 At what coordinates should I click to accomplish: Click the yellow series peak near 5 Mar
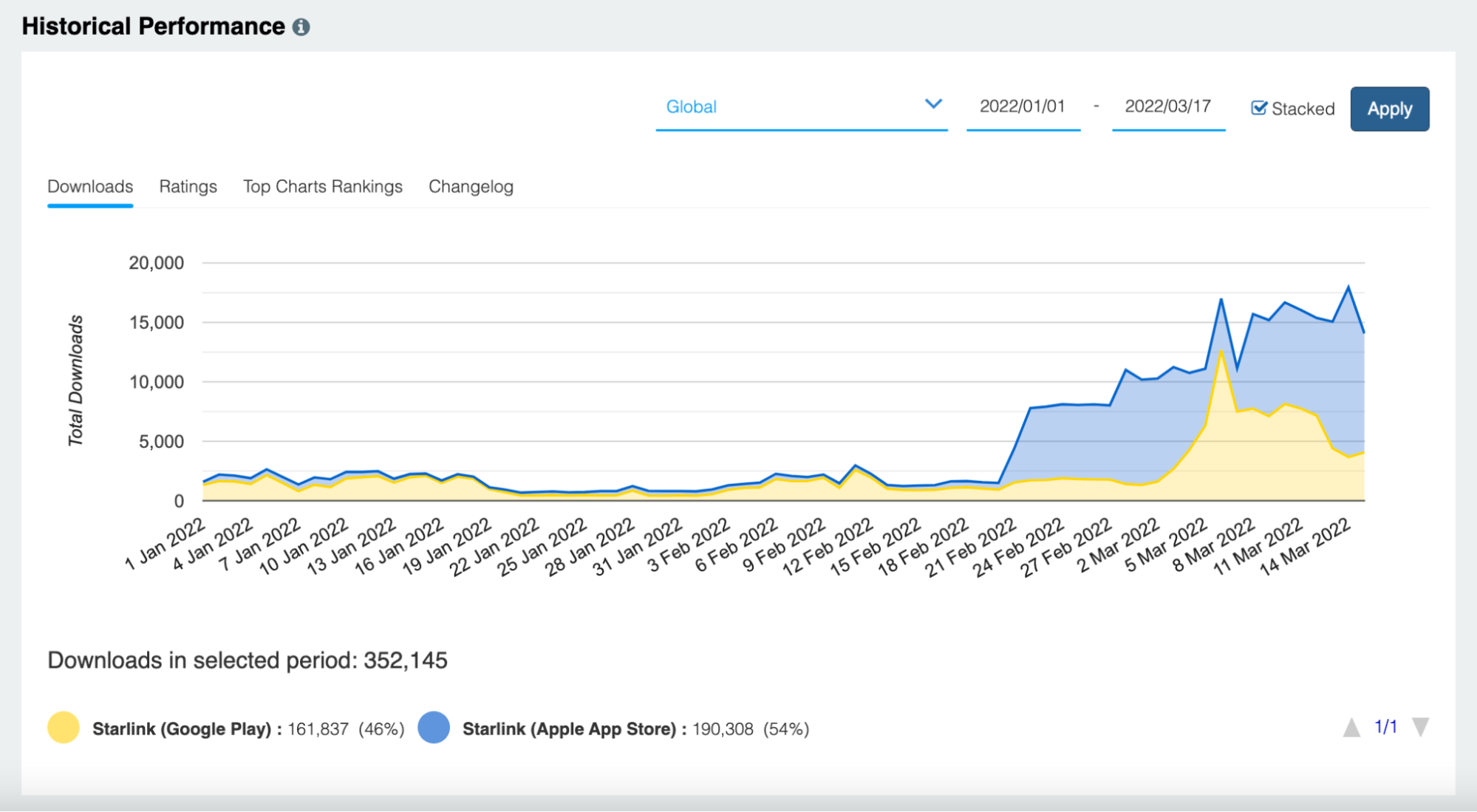[x=1221, y=351]
